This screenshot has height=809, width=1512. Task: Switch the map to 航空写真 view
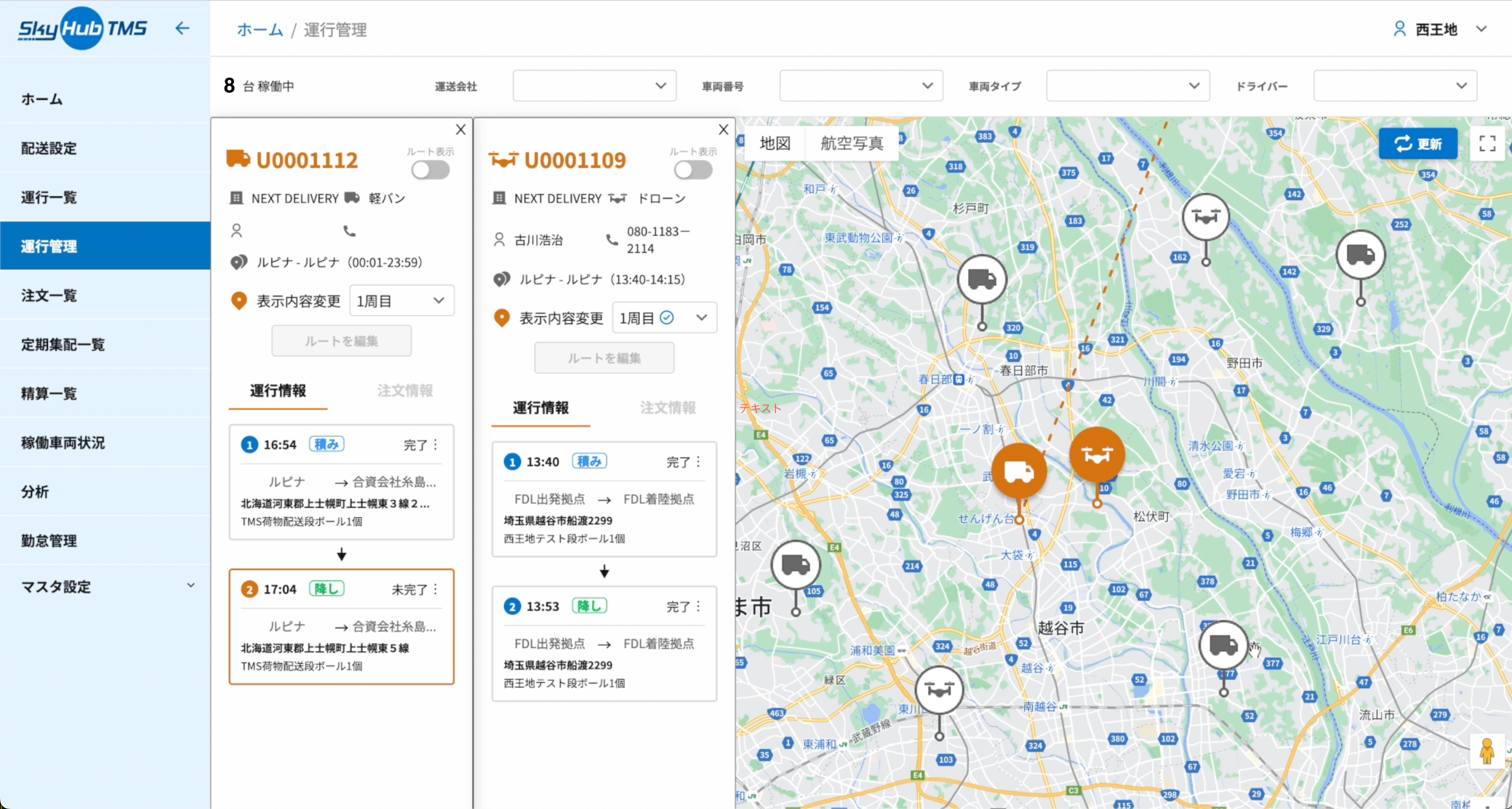coord(852,143)
